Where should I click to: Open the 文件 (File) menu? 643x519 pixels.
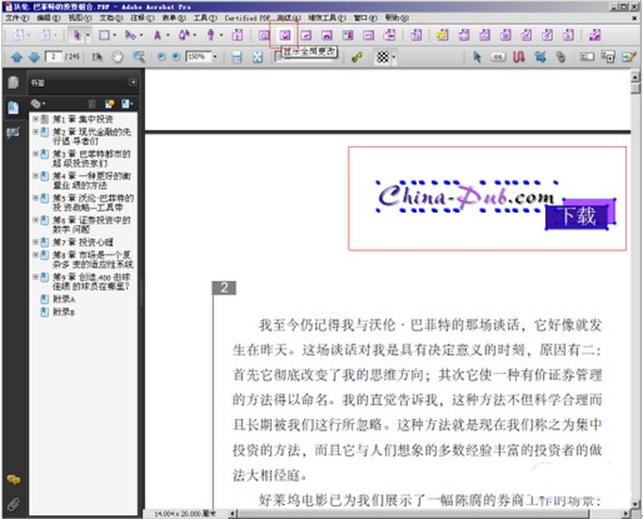[x=17, y=18]
